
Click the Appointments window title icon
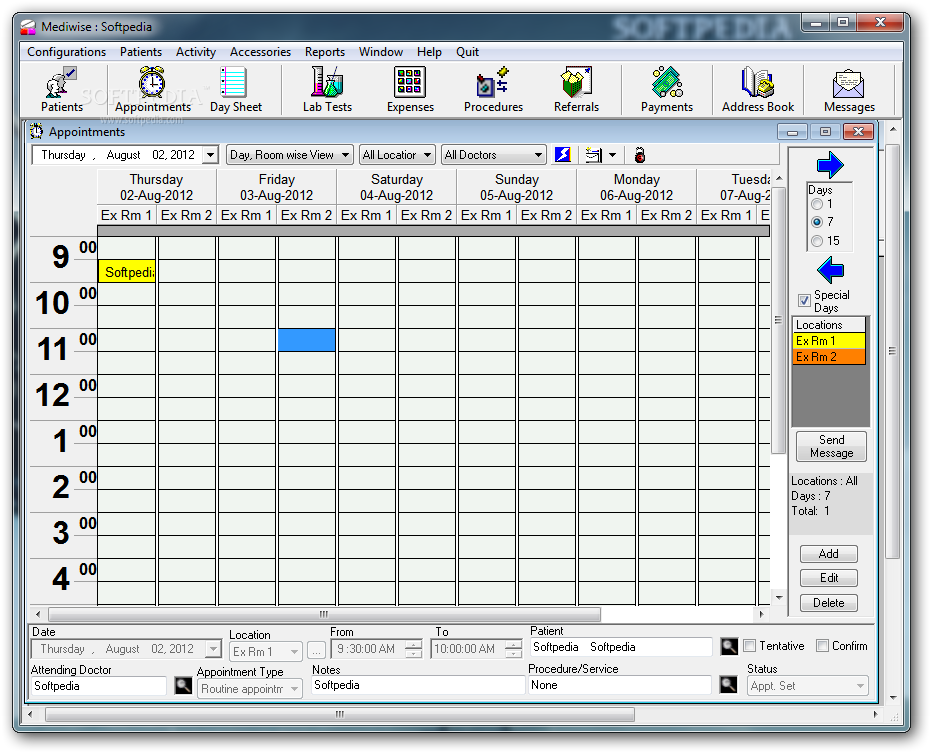pos(37,131)
